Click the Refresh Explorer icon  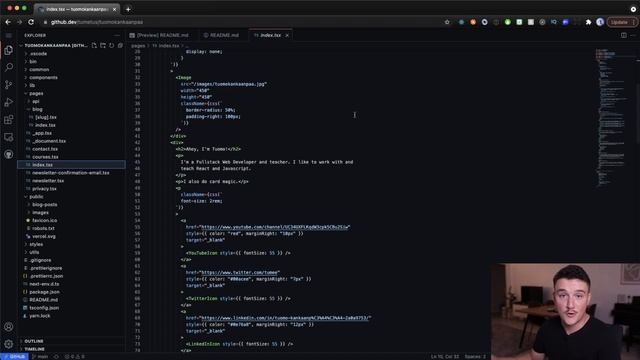pyautogui.click(x=111, y=45)
